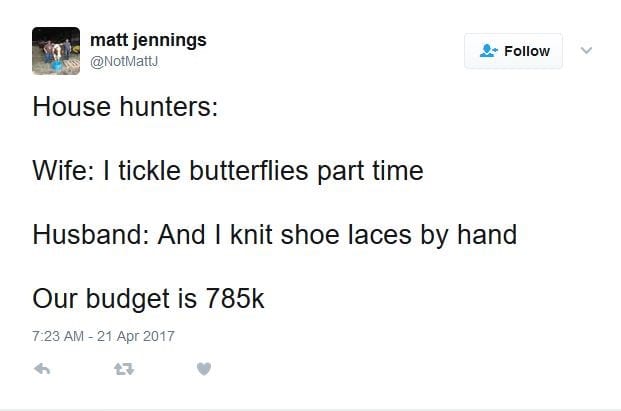Click the person-plus icon inside Follow

tap(489, 51)
